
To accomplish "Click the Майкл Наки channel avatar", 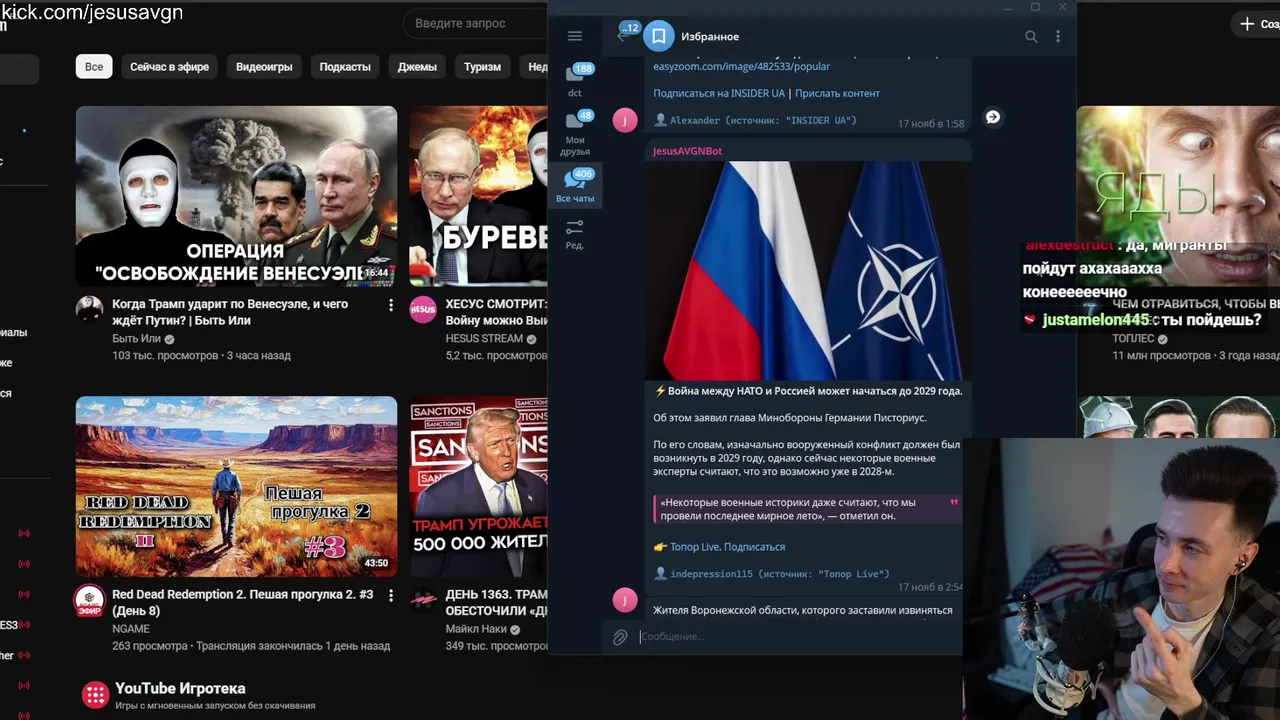I will pos(423,600).
